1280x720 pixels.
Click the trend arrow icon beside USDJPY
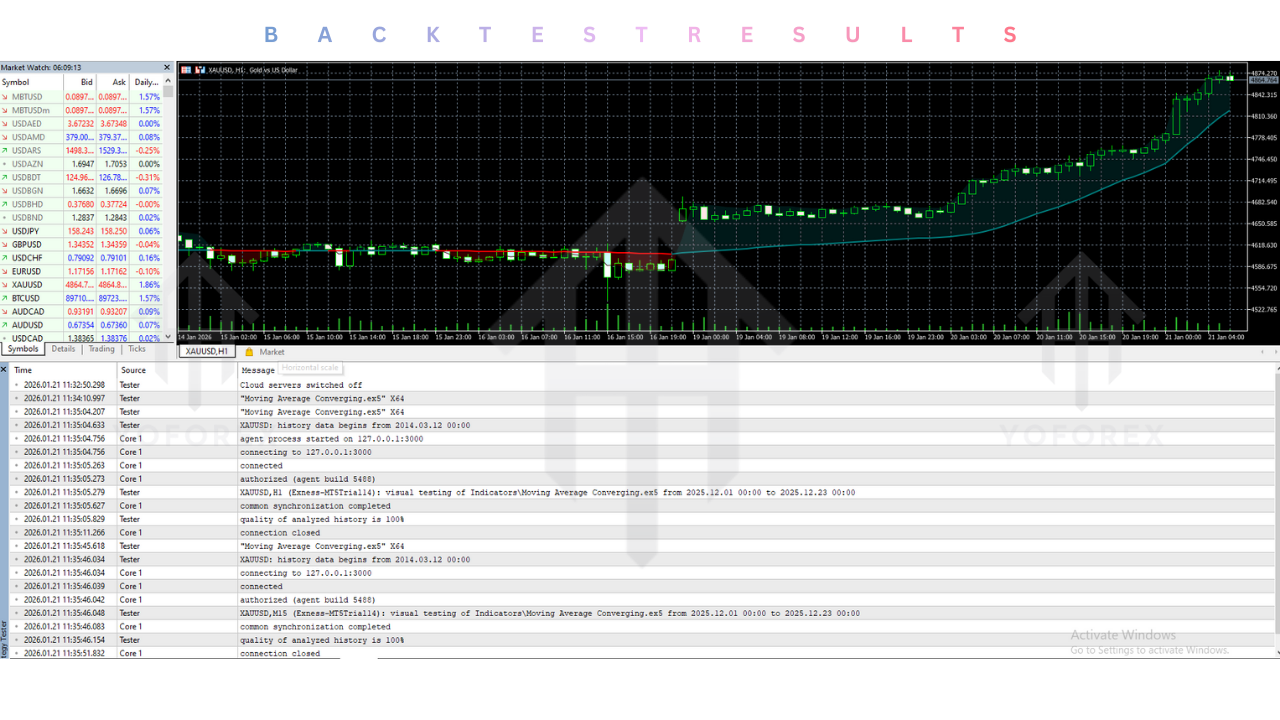pos(6,231)
